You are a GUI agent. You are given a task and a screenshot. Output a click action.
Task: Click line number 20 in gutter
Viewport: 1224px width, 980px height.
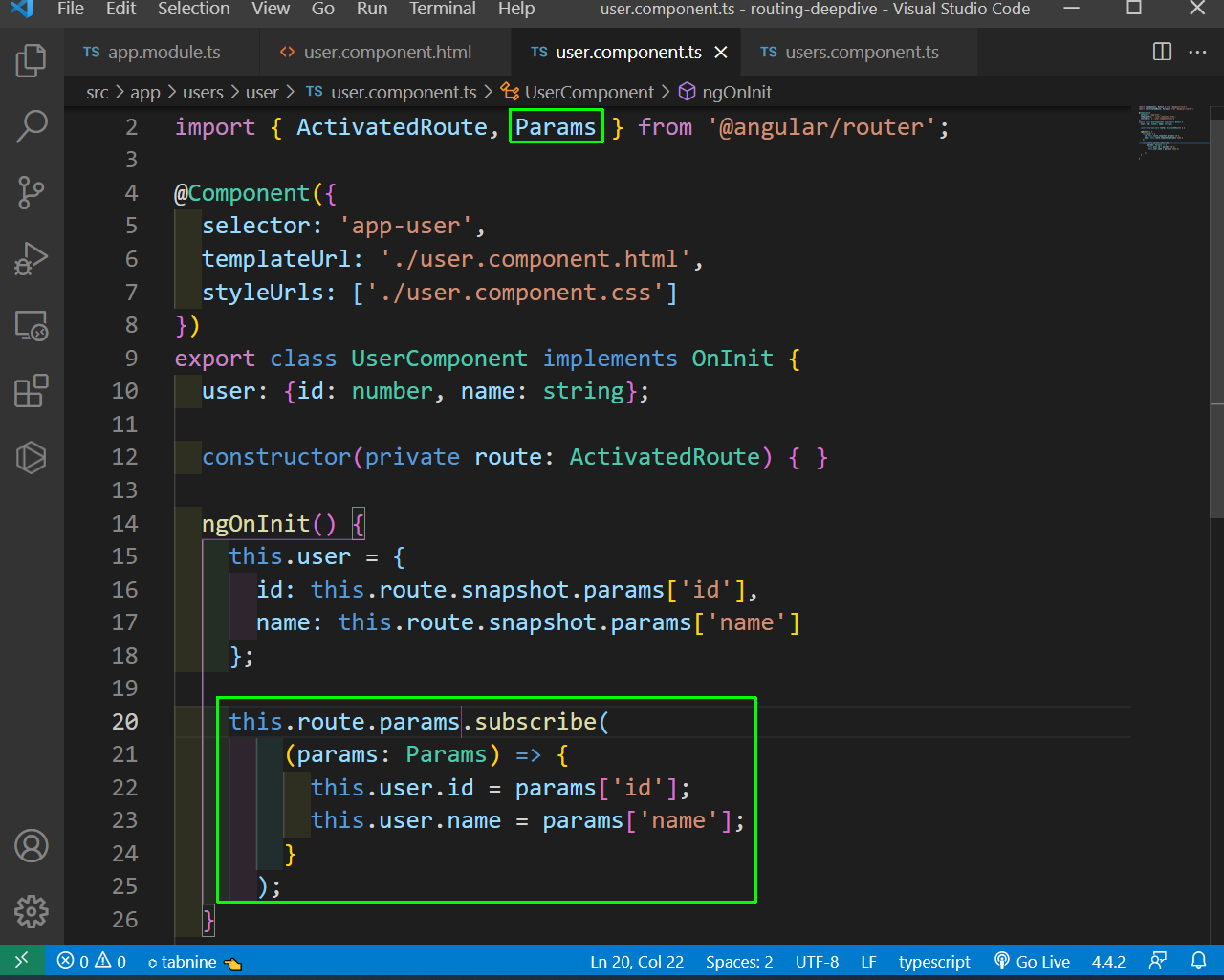(x=124, y=722)
